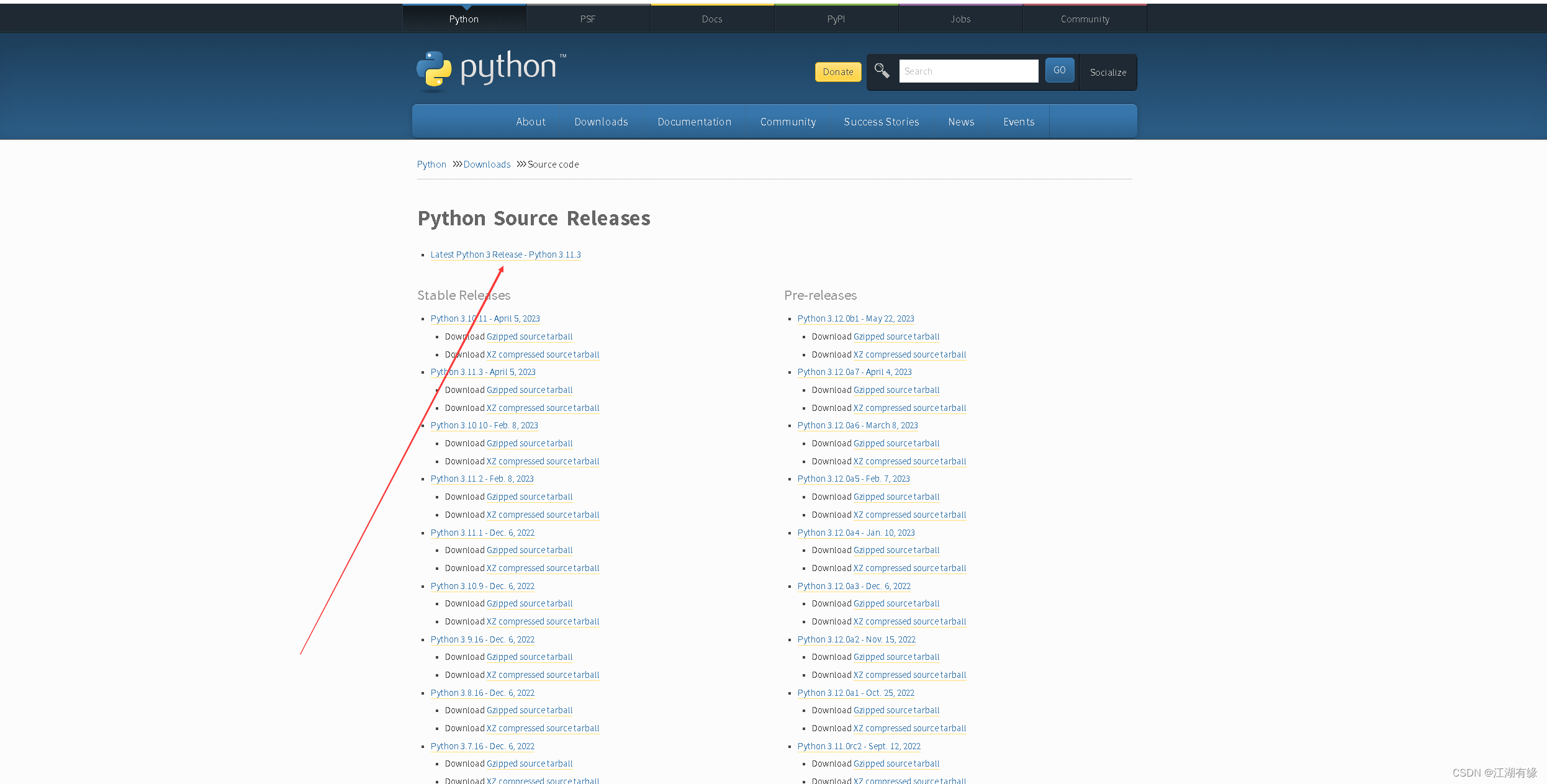This screenshot has width=1547, height=784.
Task: Open the About navigation menu
Action: pos(531,122)
